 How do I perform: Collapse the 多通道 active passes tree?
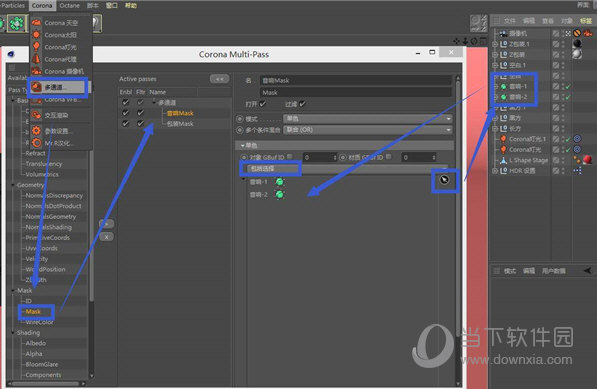pos(154,102)
